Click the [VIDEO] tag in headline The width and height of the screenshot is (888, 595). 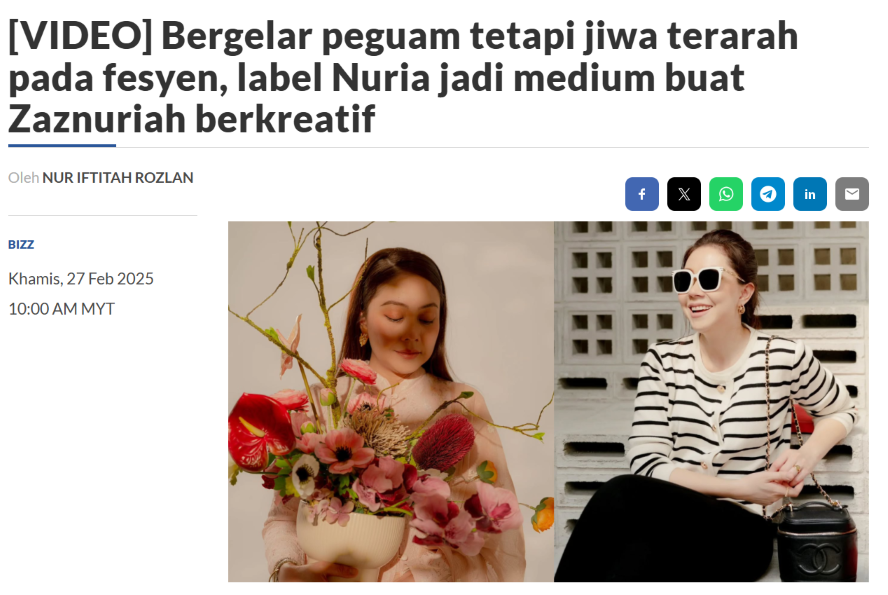click(80, 36)
